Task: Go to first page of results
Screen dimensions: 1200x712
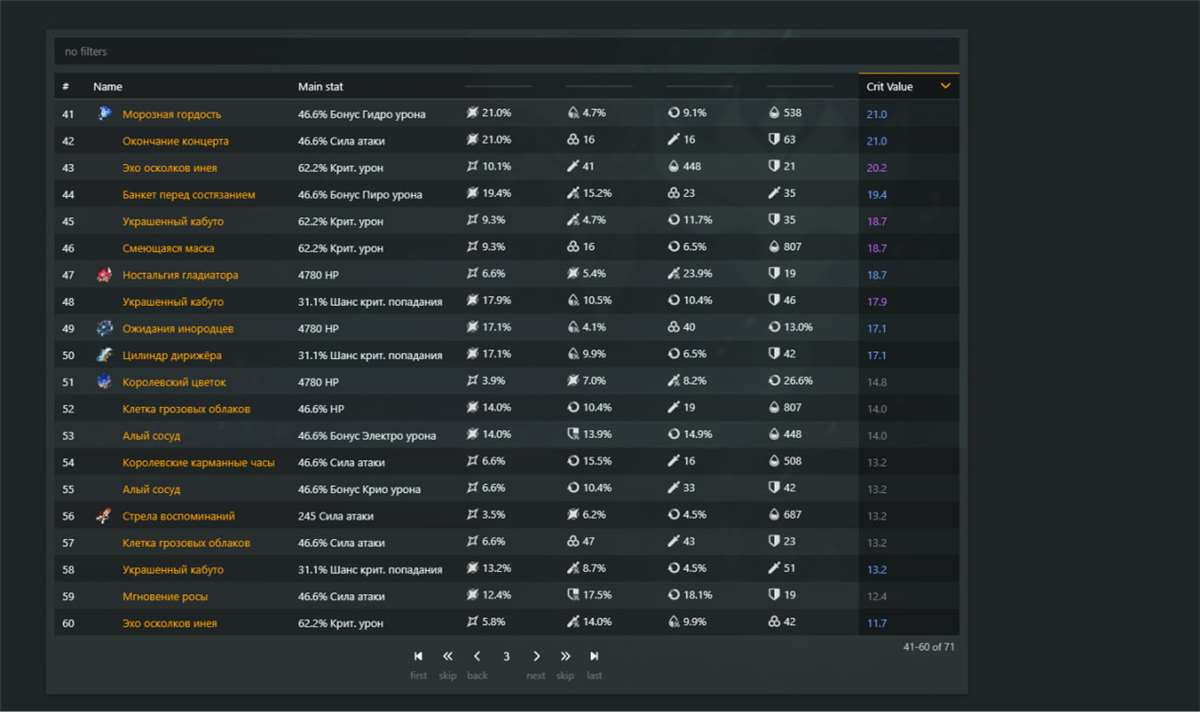Action: point(418,656)
